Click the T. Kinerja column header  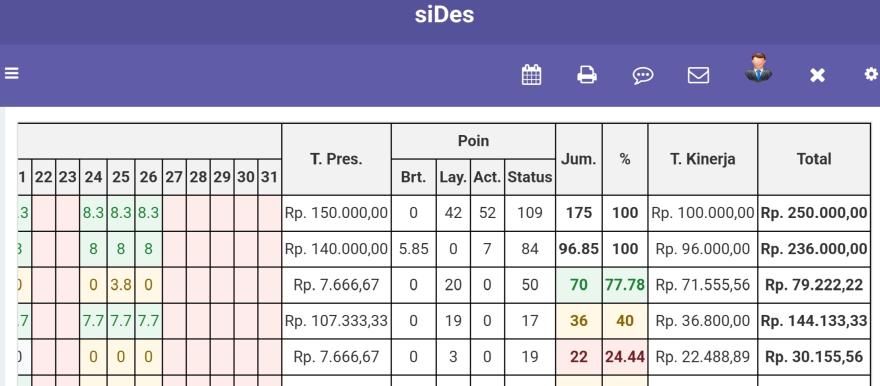tap(702, 159)
